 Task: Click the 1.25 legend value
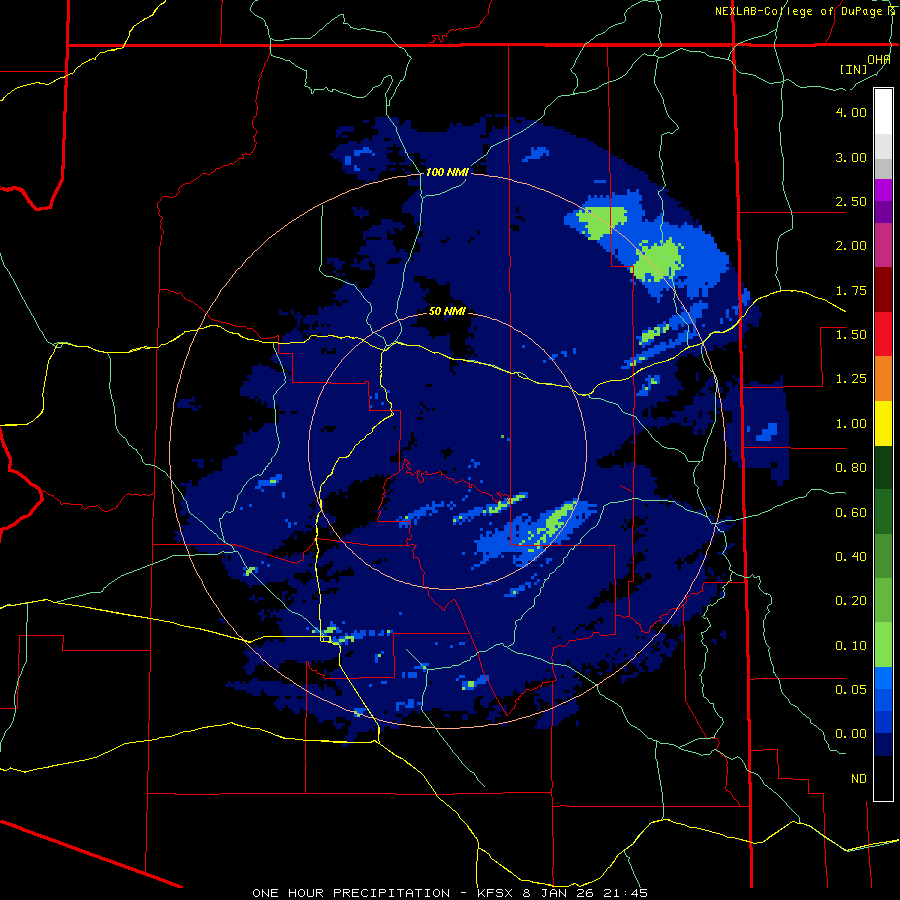(851, 379)
